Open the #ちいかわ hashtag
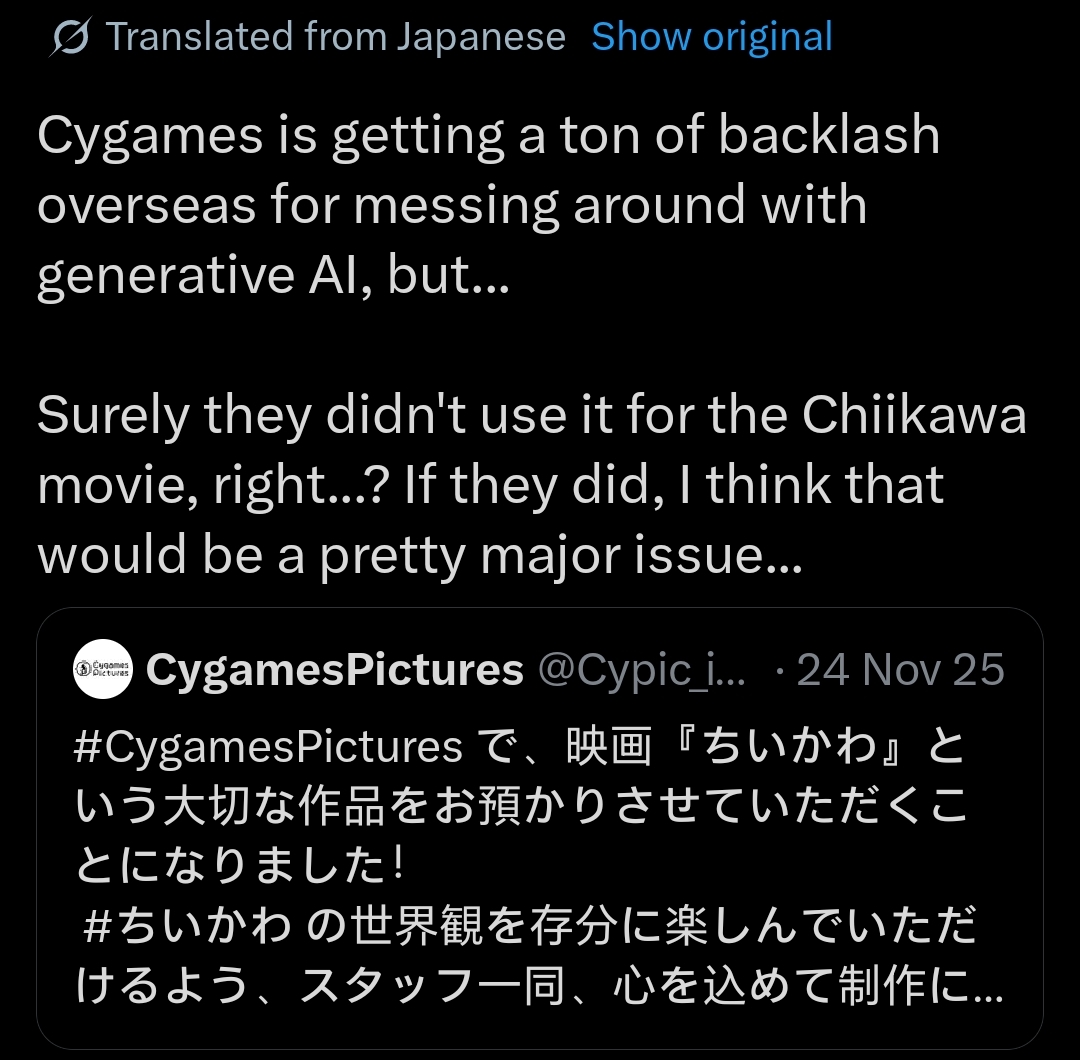Viewport: 1080px width, 1060px height. pyautogui.click(x=187, y=925)
